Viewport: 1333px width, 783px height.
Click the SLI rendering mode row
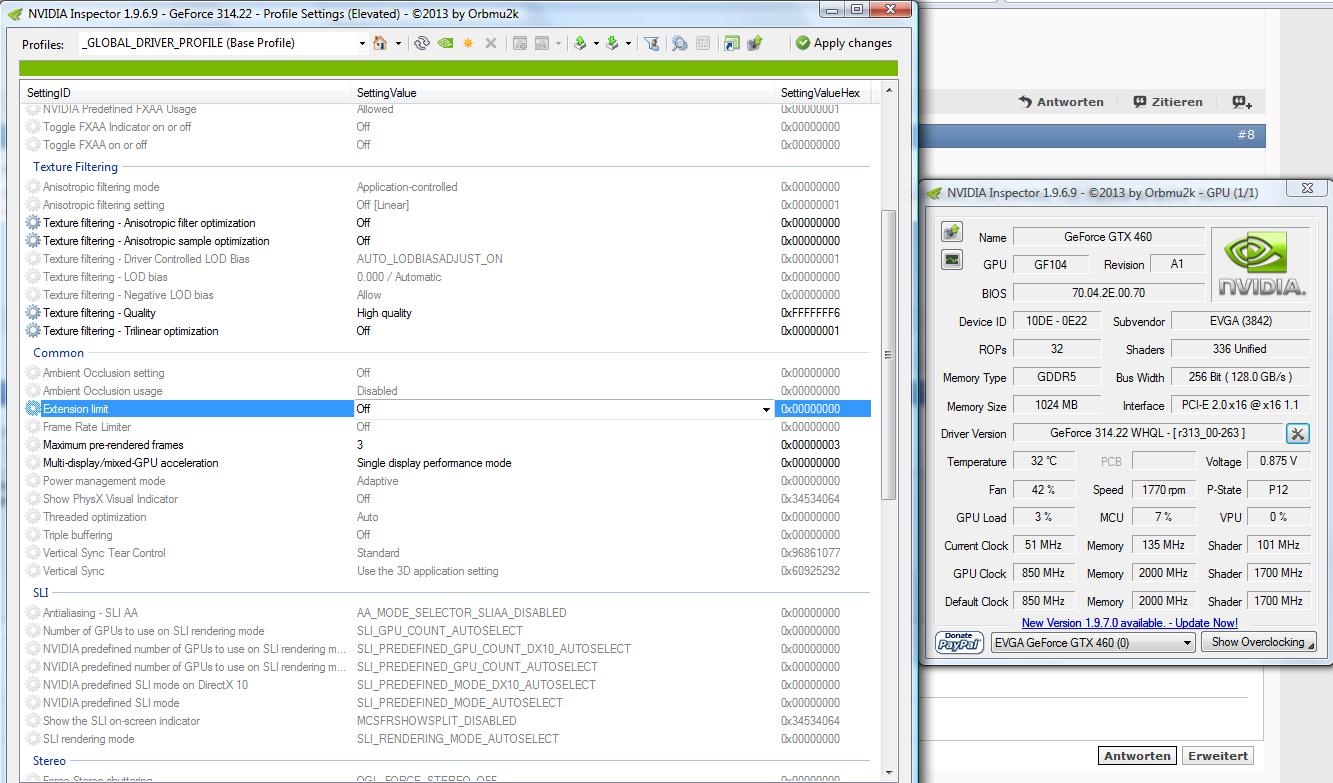[x=447, y=739]
